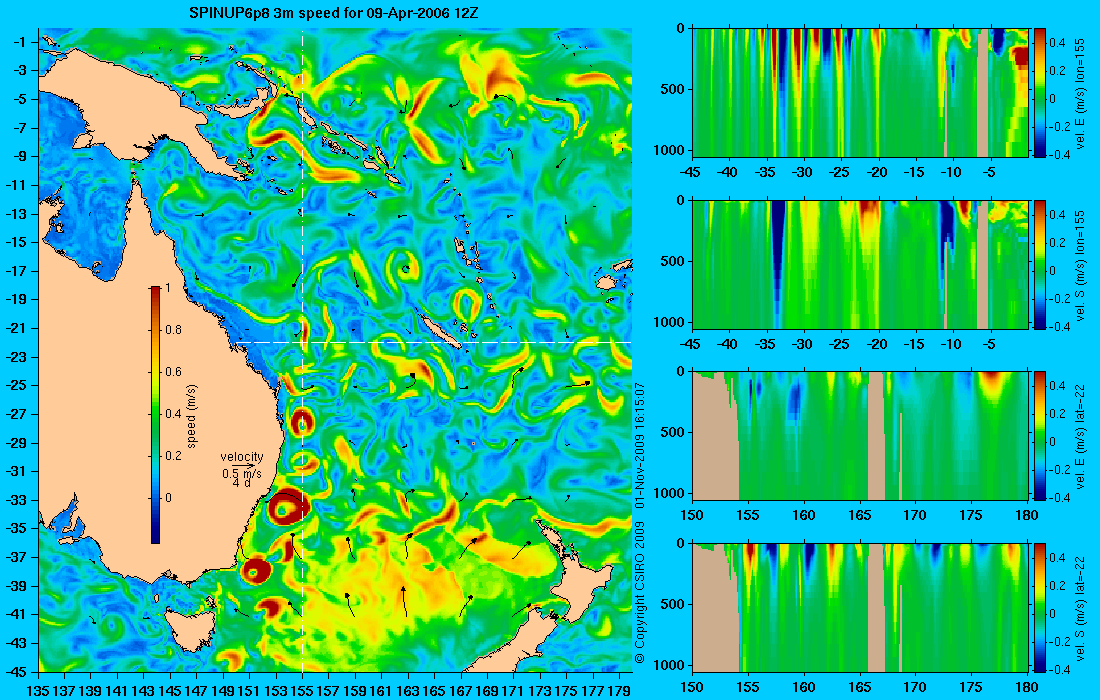This screenshot has width=1100, height=700.
Task: Click the ring eddy near latitude -27
Action: click(x=302, y=422)
